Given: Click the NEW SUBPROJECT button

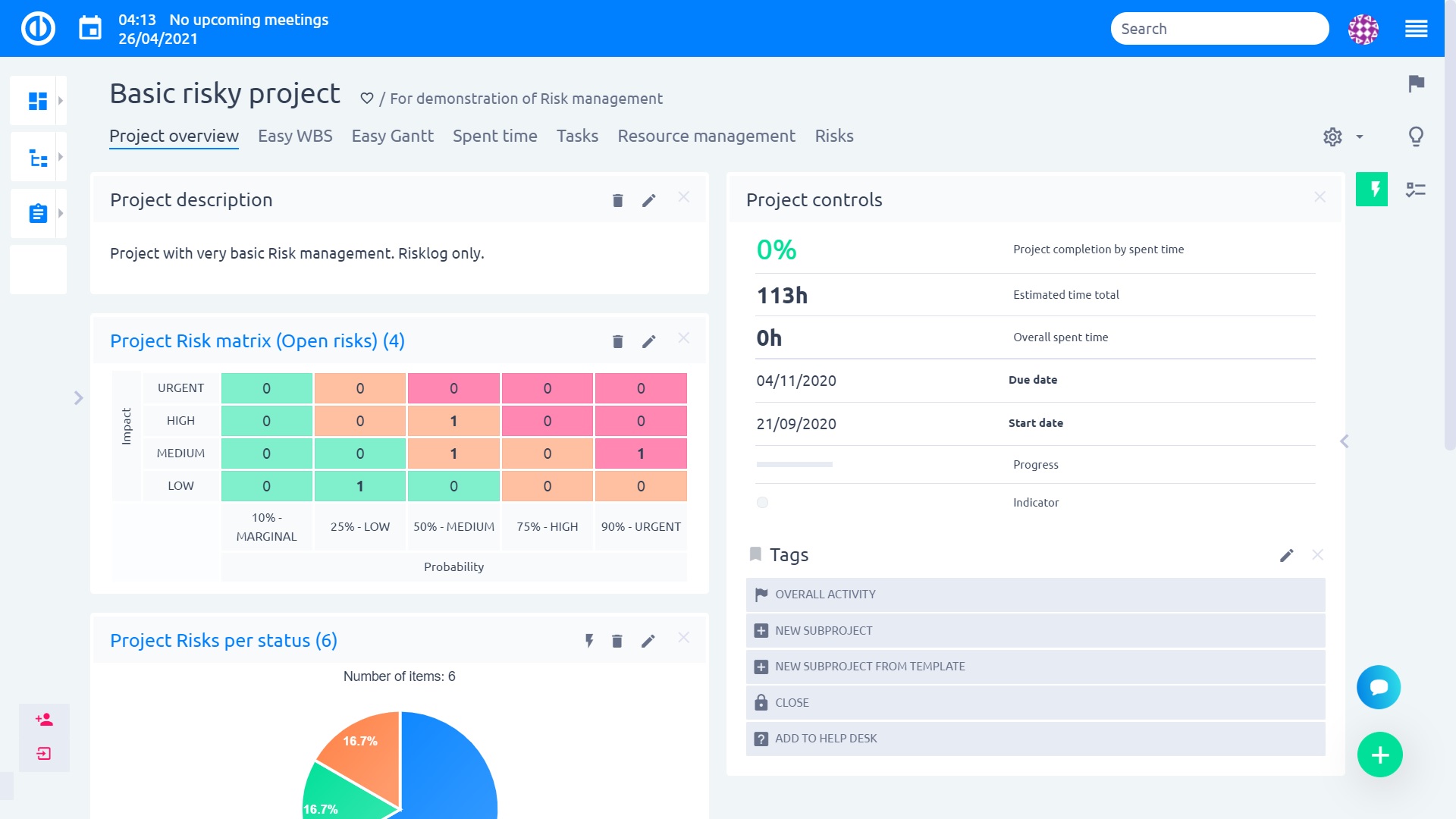Looking at the screenshot, I should (823, 631).
